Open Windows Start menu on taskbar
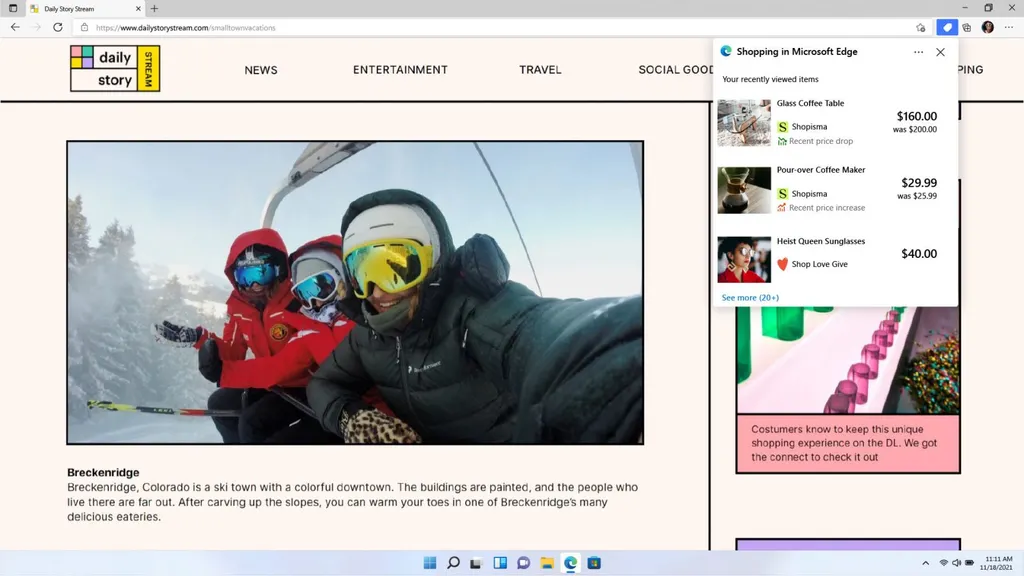Image resolution: width=1024 pixels, height=576 pixels. (430, 563)
